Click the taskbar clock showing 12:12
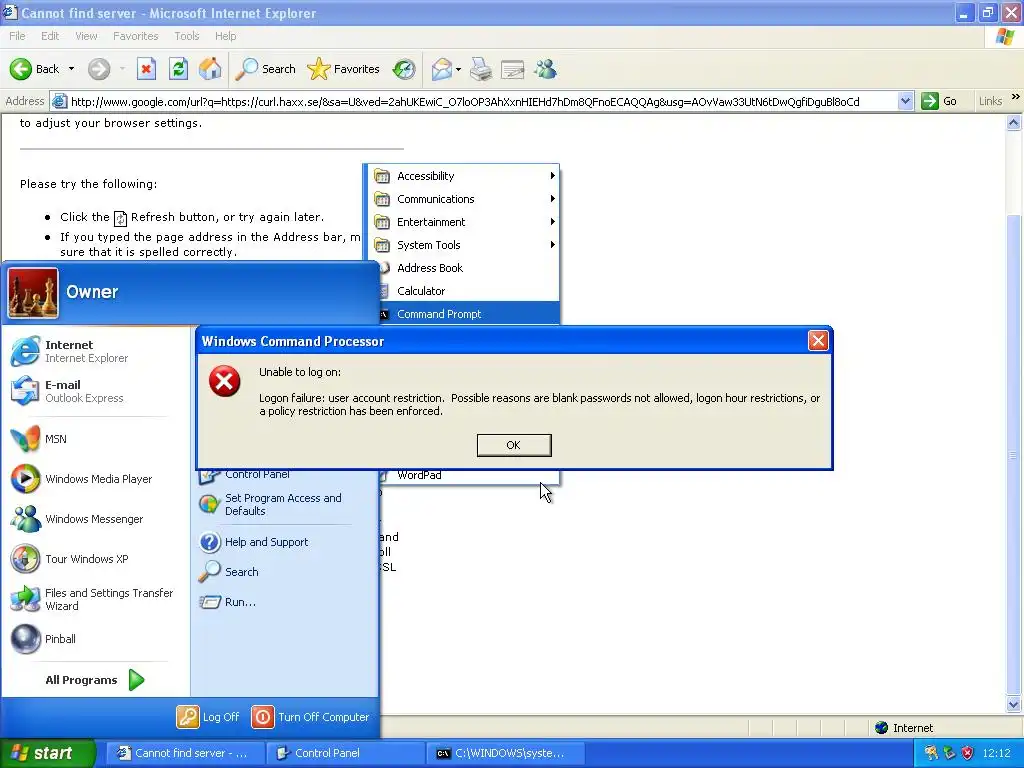The image size is (1024, 768). (x=996, y=753)
